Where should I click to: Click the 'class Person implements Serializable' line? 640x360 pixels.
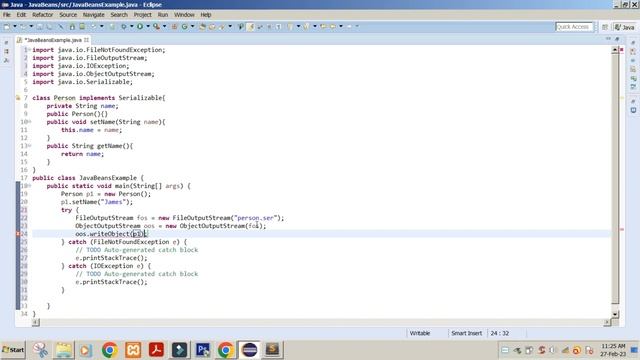[x=99, y=98]
